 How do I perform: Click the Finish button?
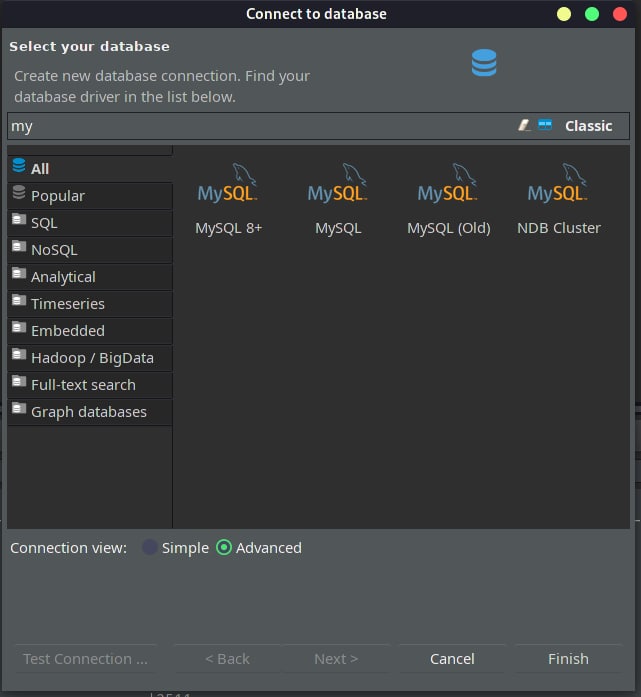click(x=568, y=659)
